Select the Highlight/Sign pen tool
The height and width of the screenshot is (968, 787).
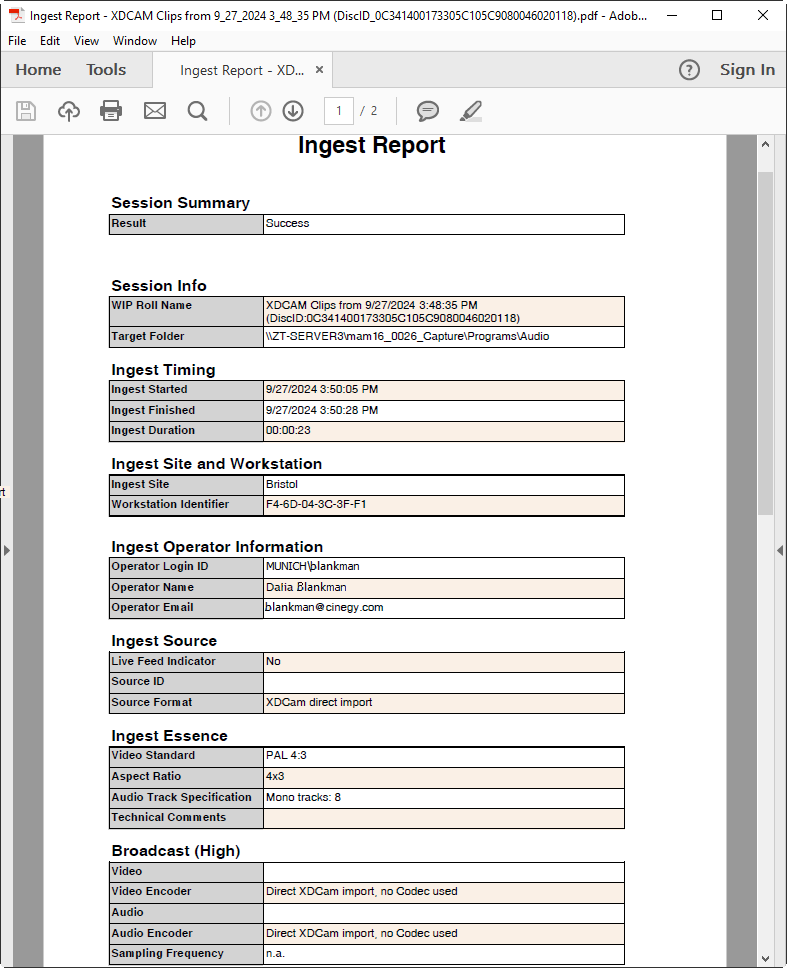471,111
